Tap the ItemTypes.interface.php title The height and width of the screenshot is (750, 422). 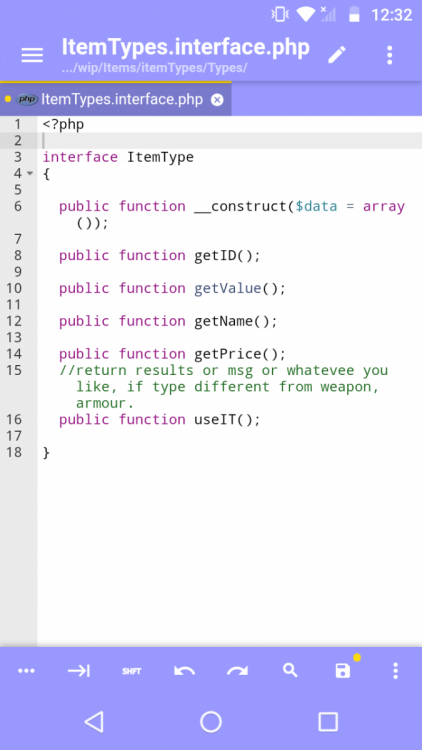click(x=186, y=47)
